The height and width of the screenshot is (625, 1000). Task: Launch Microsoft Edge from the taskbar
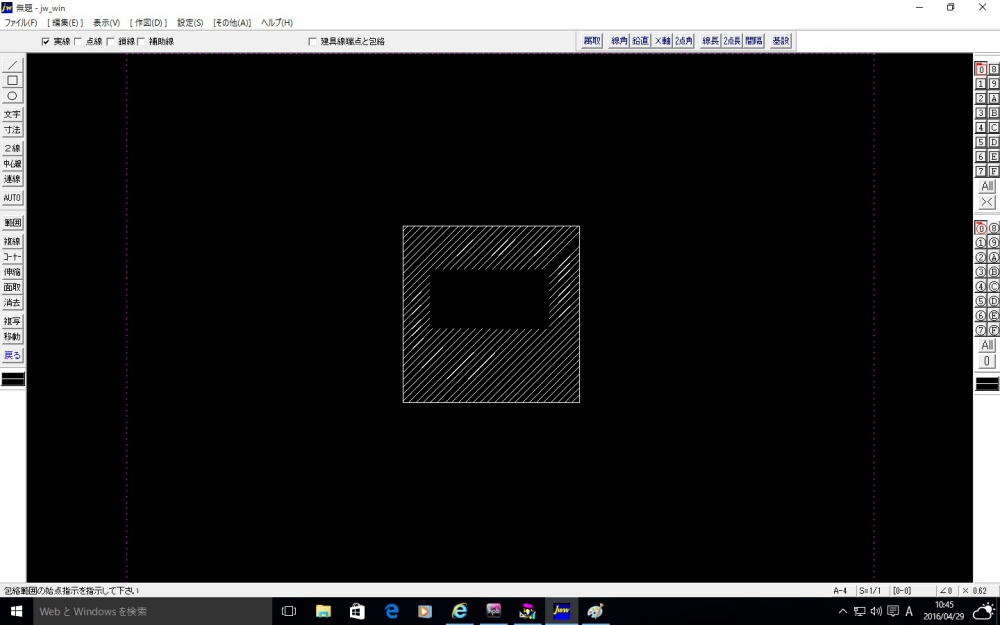pyautogui.click(x=392, y=611)
